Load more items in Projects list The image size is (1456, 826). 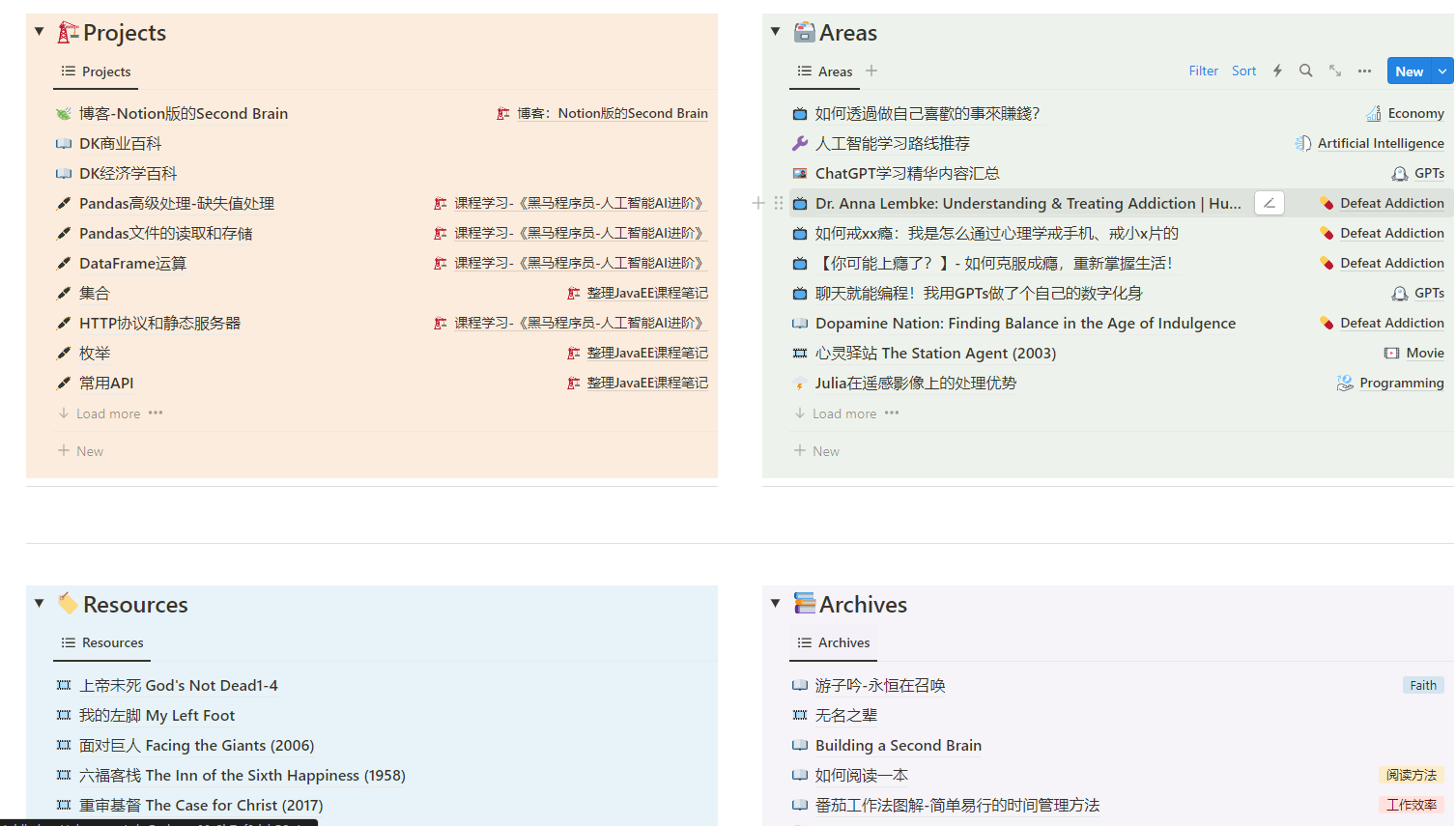pyautogui.click(x=107, y=413)
